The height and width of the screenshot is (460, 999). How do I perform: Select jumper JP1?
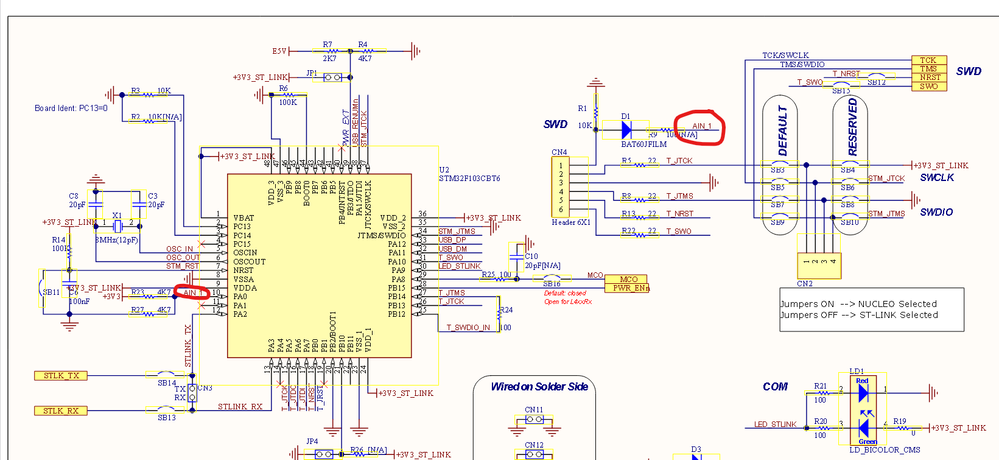(331, 77)
